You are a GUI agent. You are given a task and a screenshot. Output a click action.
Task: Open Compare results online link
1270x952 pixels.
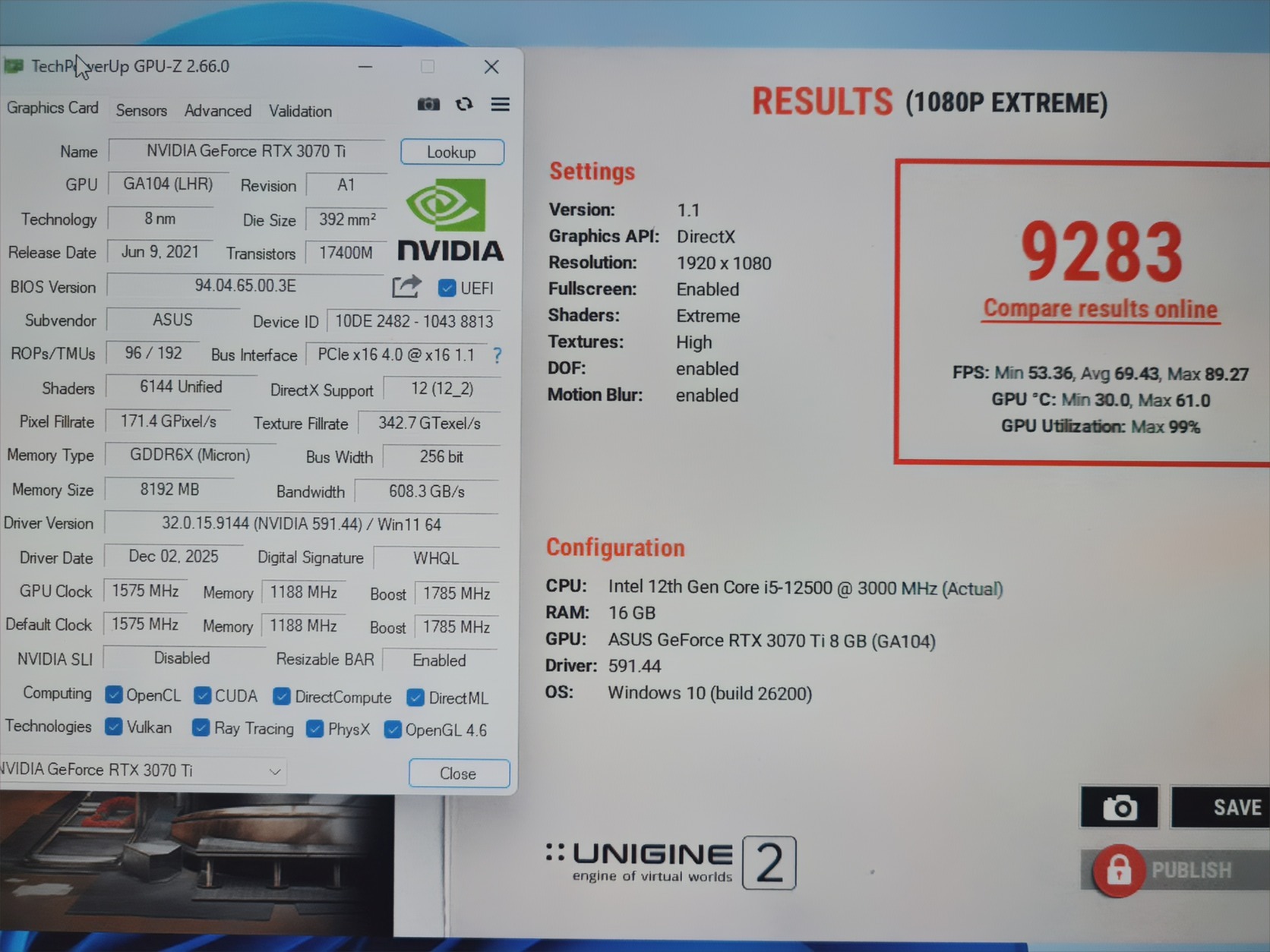(x=1100, y=309)
